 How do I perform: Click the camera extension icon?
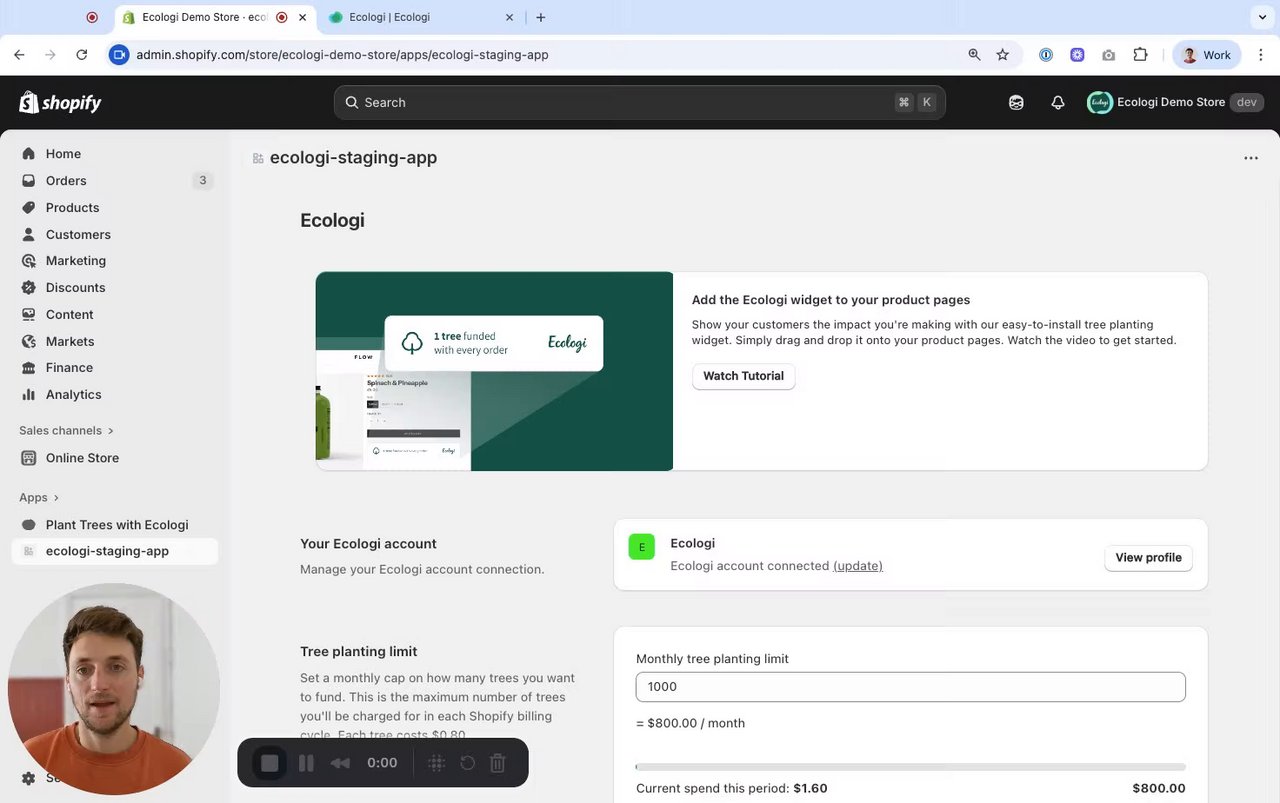click(1108, 55)
